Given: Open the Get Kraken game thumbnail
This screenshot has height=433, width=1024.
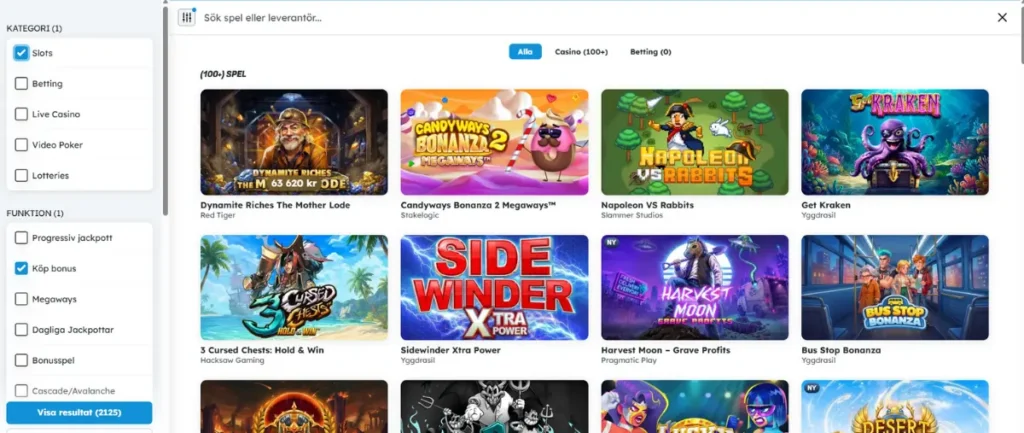Looking at the screenshot, I should click(x=895, y=142).
